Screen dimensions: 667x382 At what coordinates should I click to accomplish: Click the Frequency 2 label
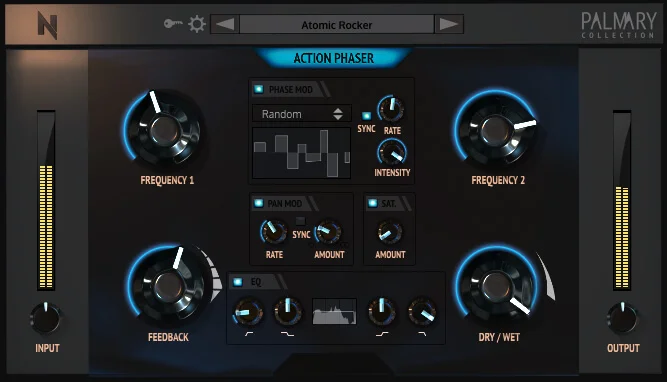pos(498,180)
